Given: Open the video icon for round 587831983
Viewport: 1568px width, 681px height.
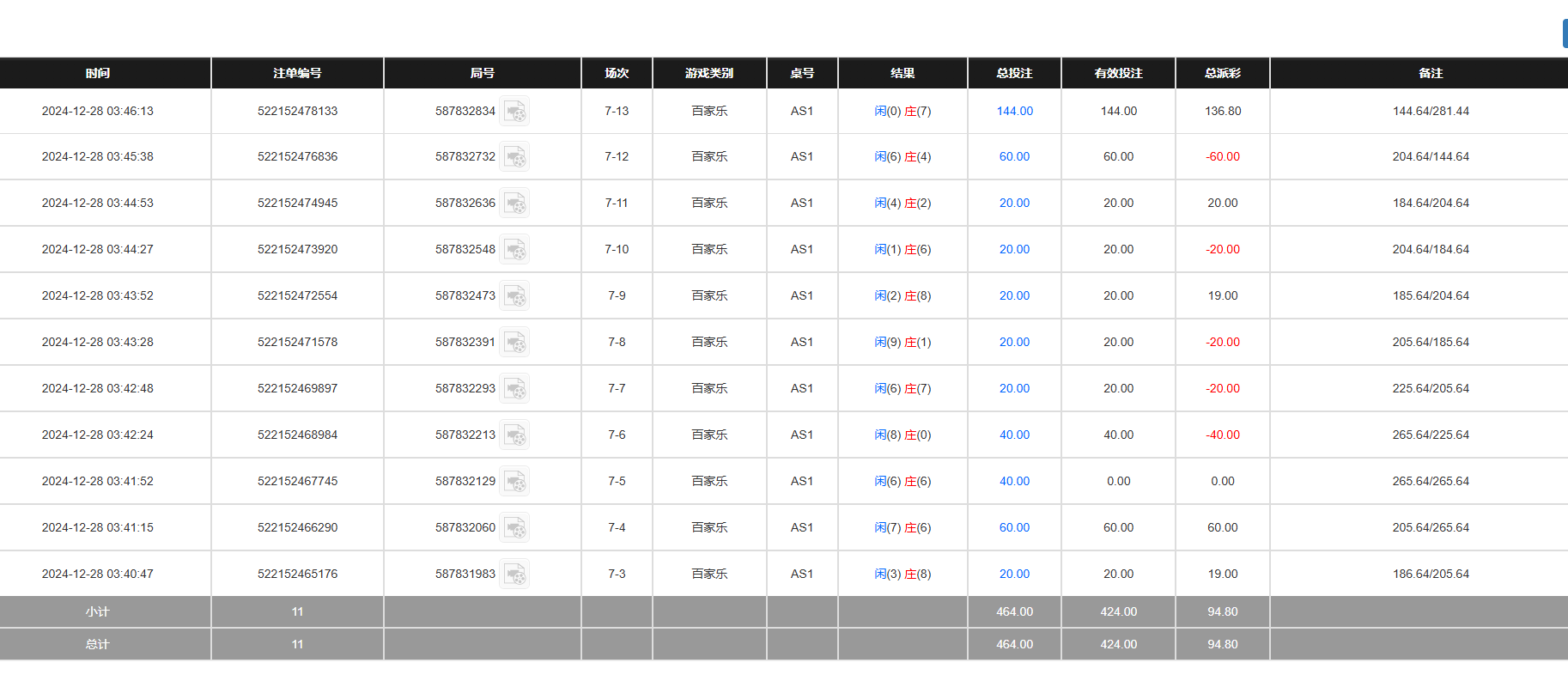Looking at the screenshot, I should (514, 575).
